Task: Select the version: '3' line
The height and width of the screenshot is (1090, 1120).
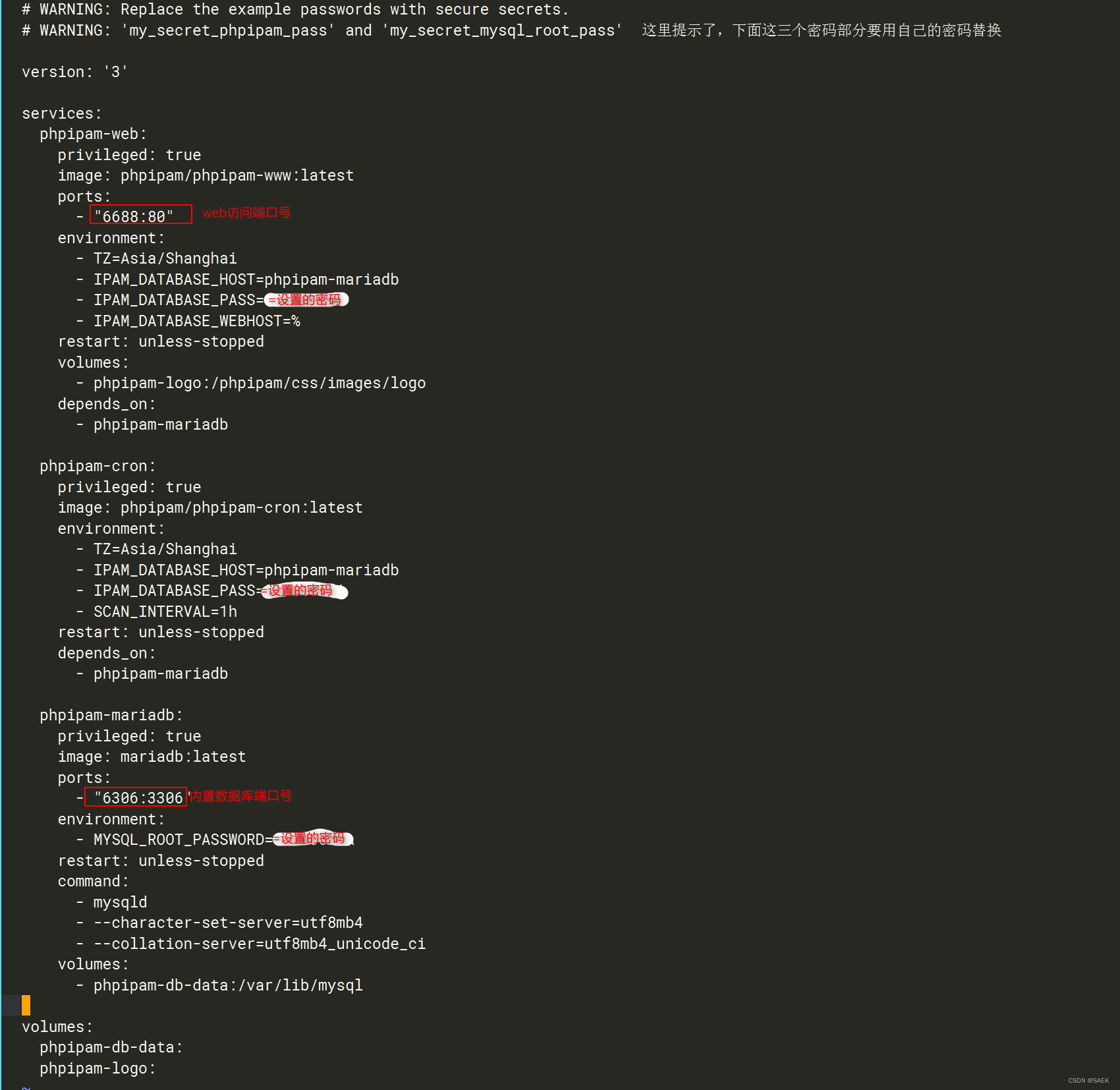Action: tap(74, 71)
